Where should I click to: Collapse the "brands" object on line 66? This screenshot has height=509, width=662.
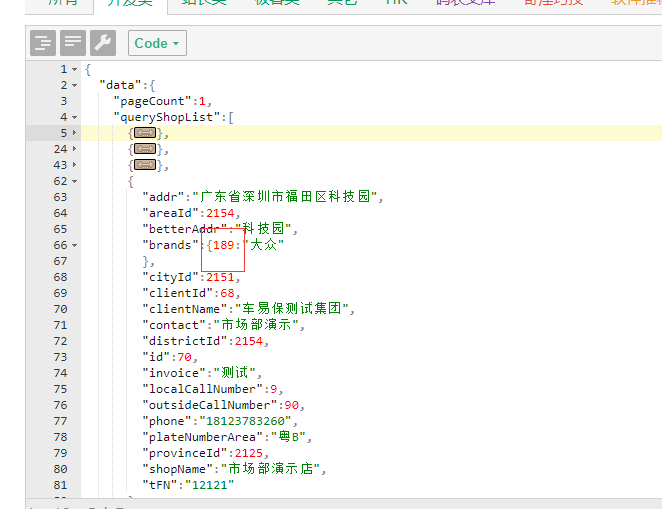pos(75,245)
